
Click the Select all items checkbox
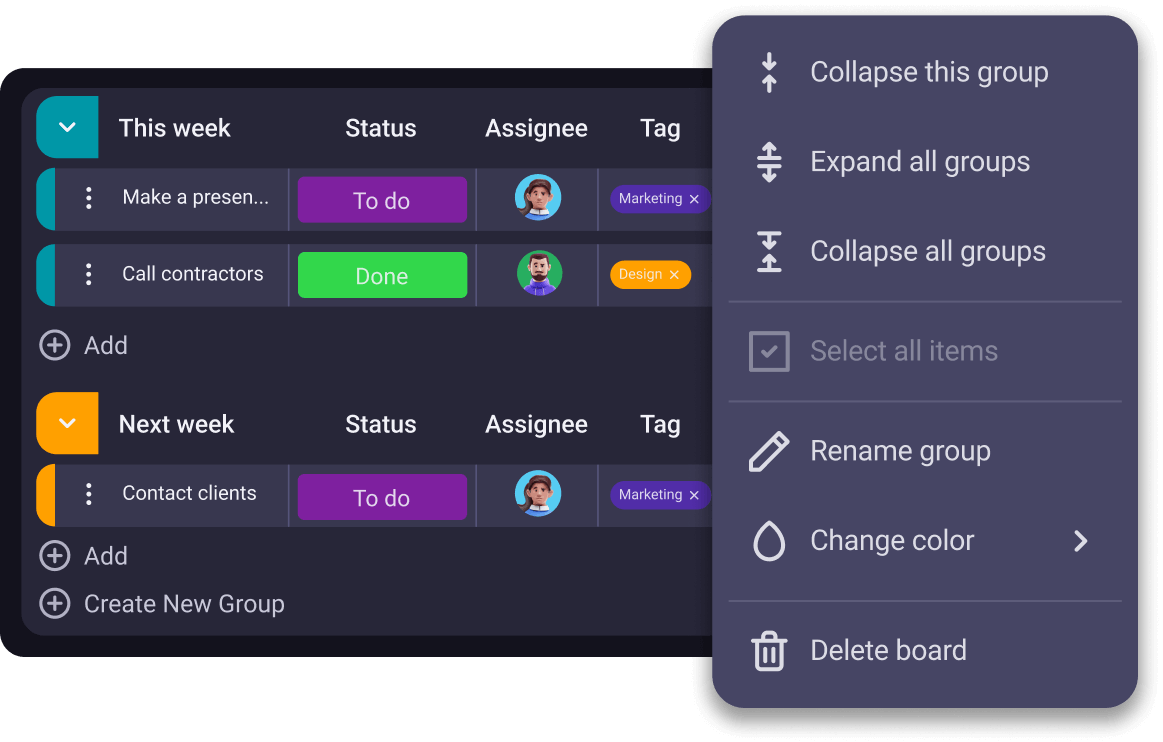tap(768, 350)
